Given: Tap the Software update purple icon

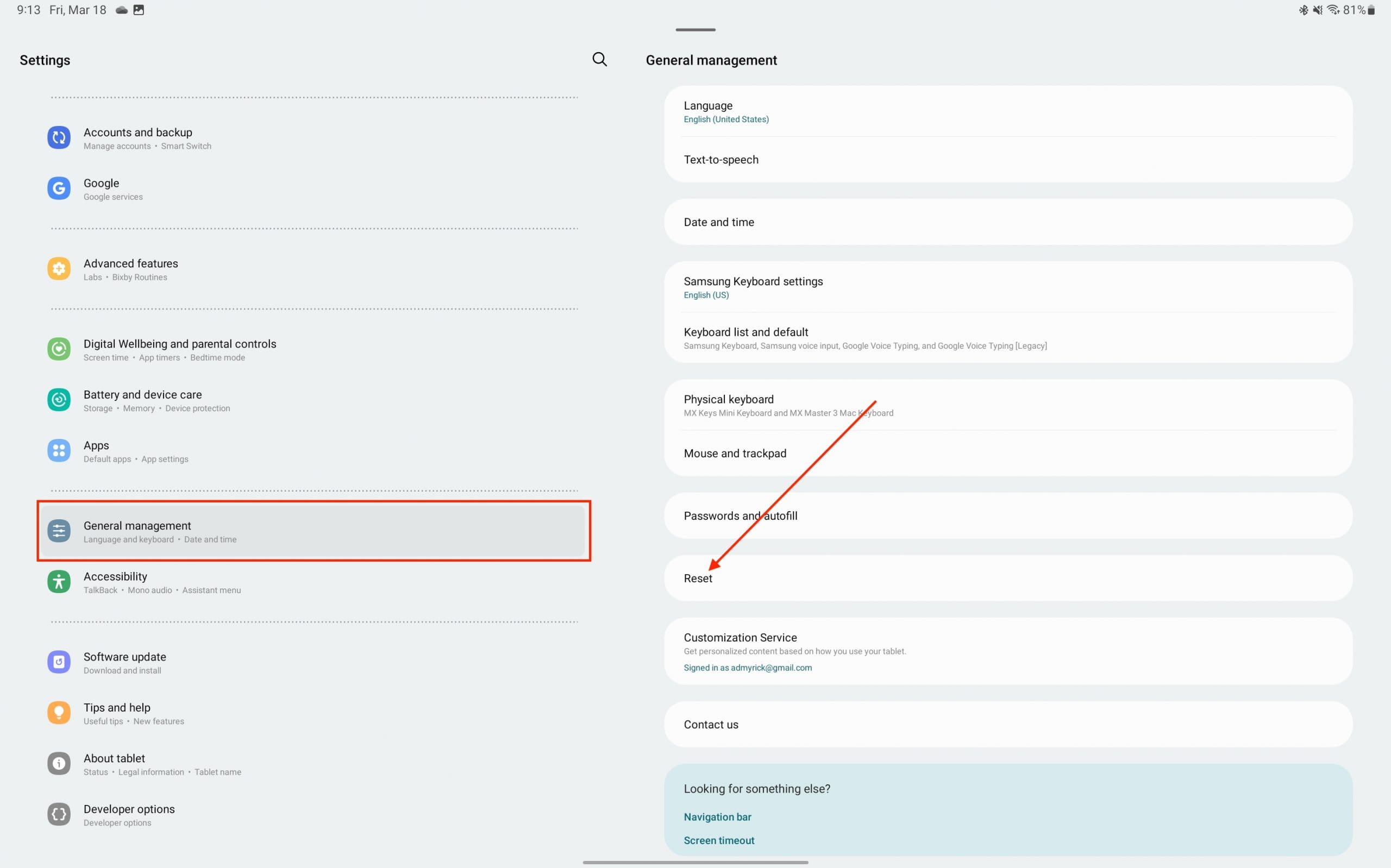Looking at the screenshot, I should pyautogui.click(x=59, y=663).
